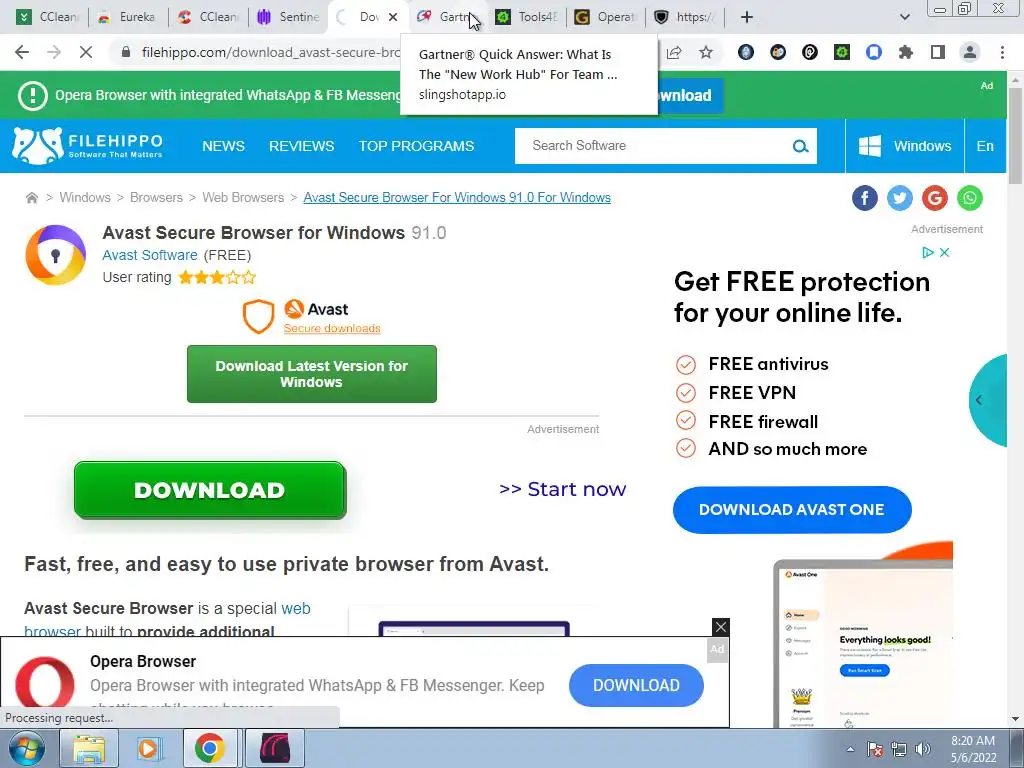The image size is (1024, 768).
Task: Close the Opera Browser bottom ad
Action: pyautogui.click(x=720, y=627)
